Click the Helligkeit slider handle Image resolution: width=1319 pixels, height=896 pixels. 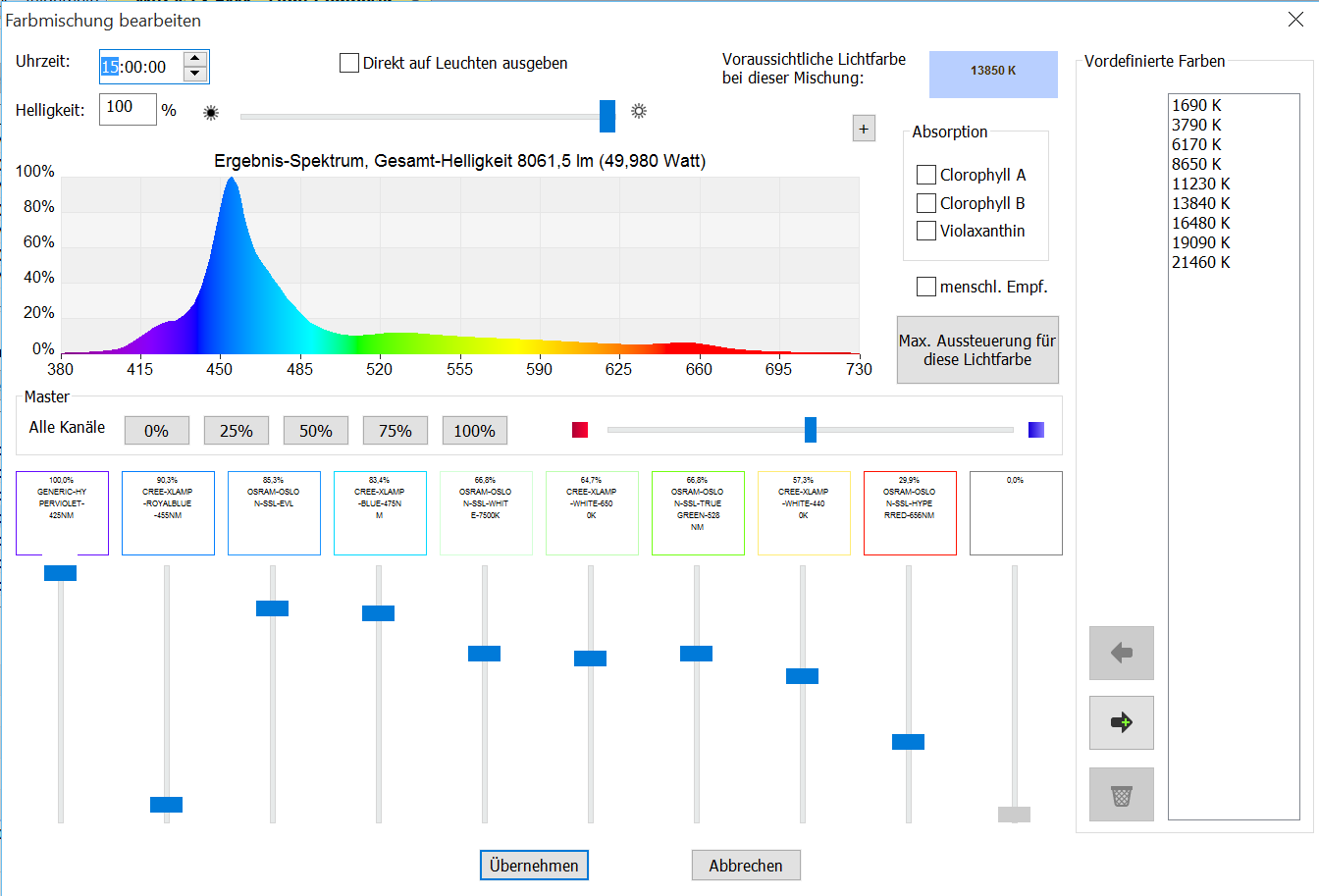(607, 116)
